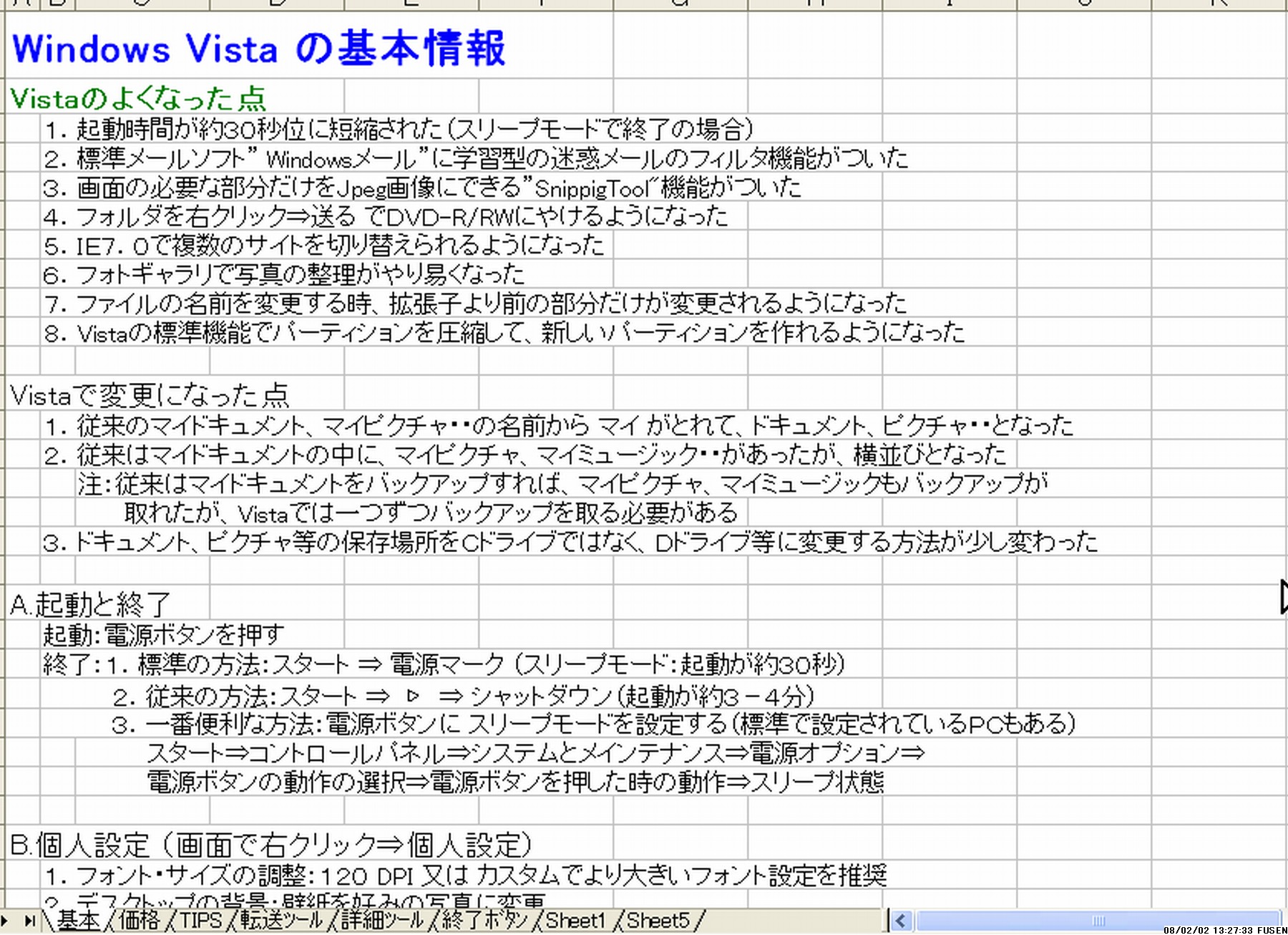The image size is (1288, 935).
Task: Click the heading 'Vistaで変更になった点'
Action: click(x=150, y=394)
